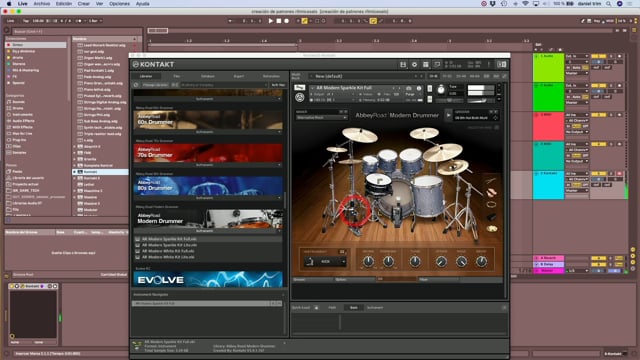Expand Instruments dropdown under 70s Drummer

coord(208,165)
